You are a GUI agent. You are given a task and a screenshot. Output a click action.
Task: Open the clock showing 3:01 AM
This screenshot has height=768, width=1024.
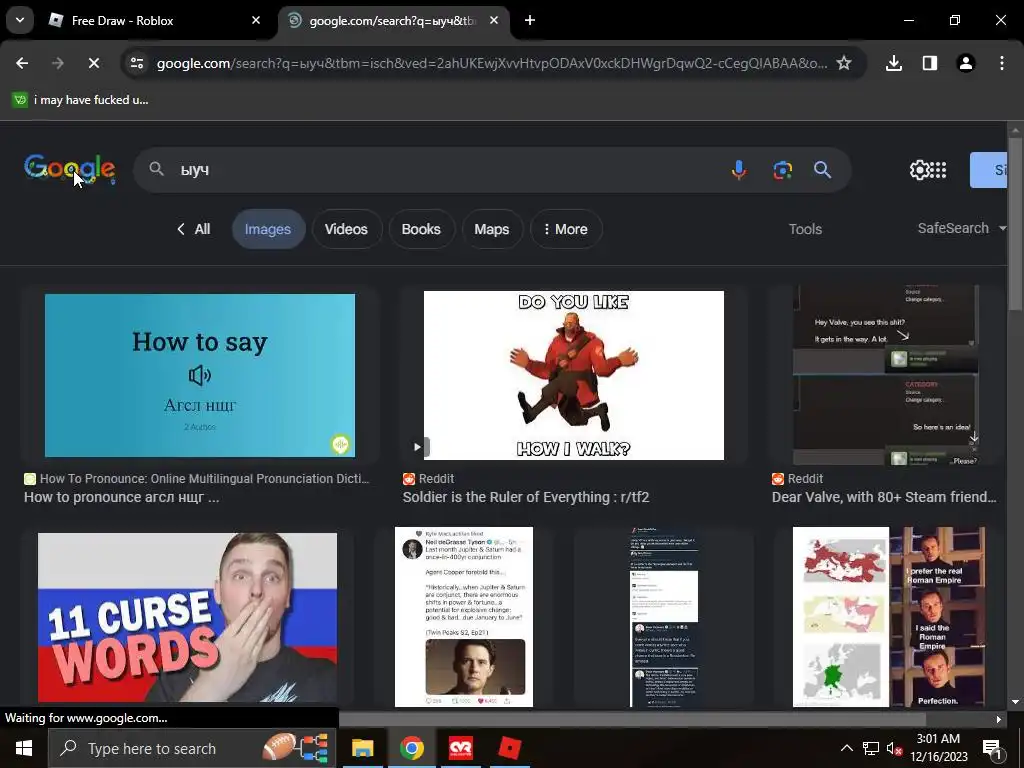(x=938, y=748)
